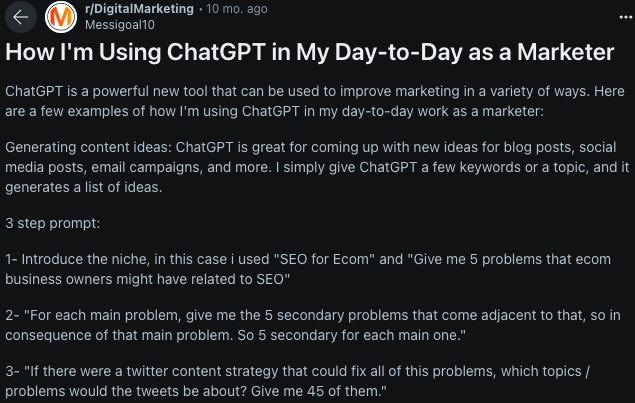Click step 1 'Introduce the niche' text
Screen dimensions: 635x403
coord(308,269)
